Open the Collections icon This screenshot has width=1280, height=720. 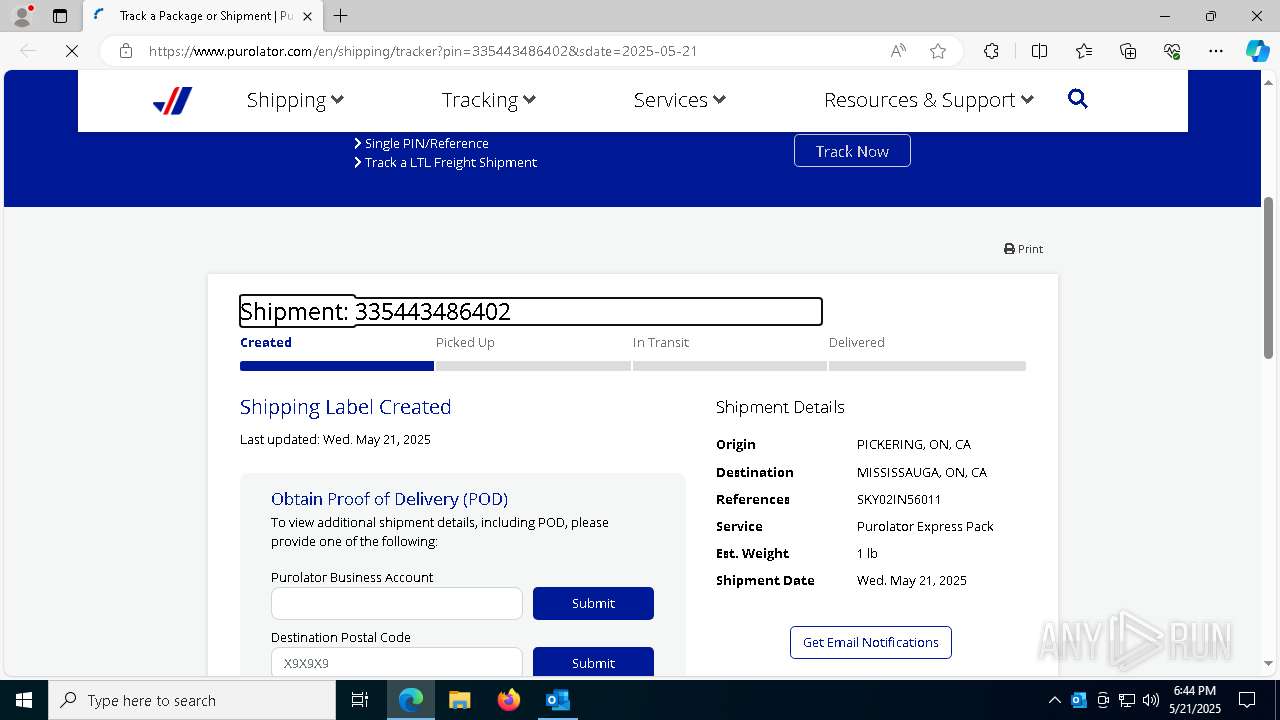pyautogui.click(x=1128, y=51)
